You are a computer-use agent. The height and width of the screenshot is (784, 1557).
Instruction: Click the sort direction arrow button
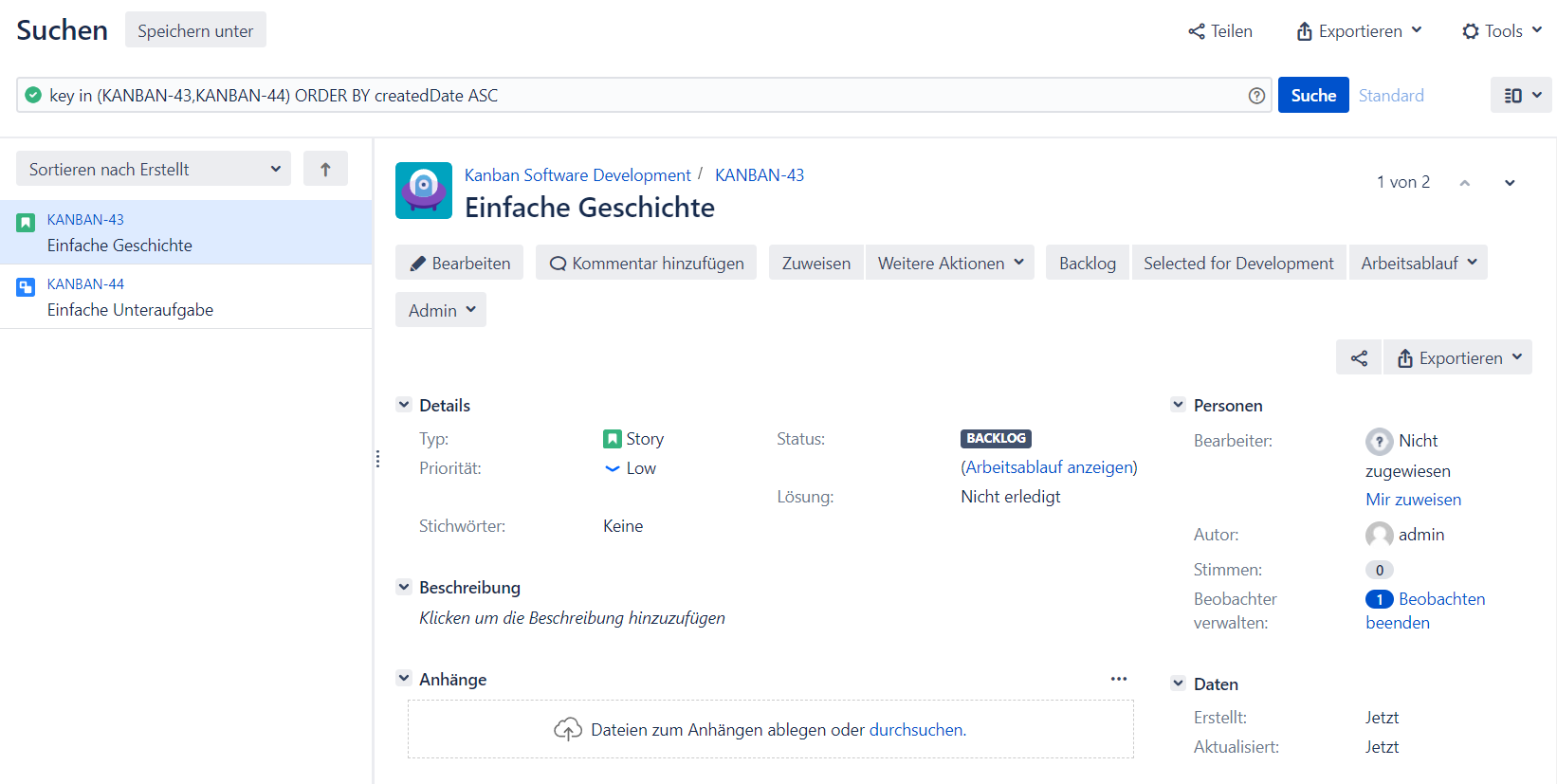pyautogui.click(x=325, y=169)
